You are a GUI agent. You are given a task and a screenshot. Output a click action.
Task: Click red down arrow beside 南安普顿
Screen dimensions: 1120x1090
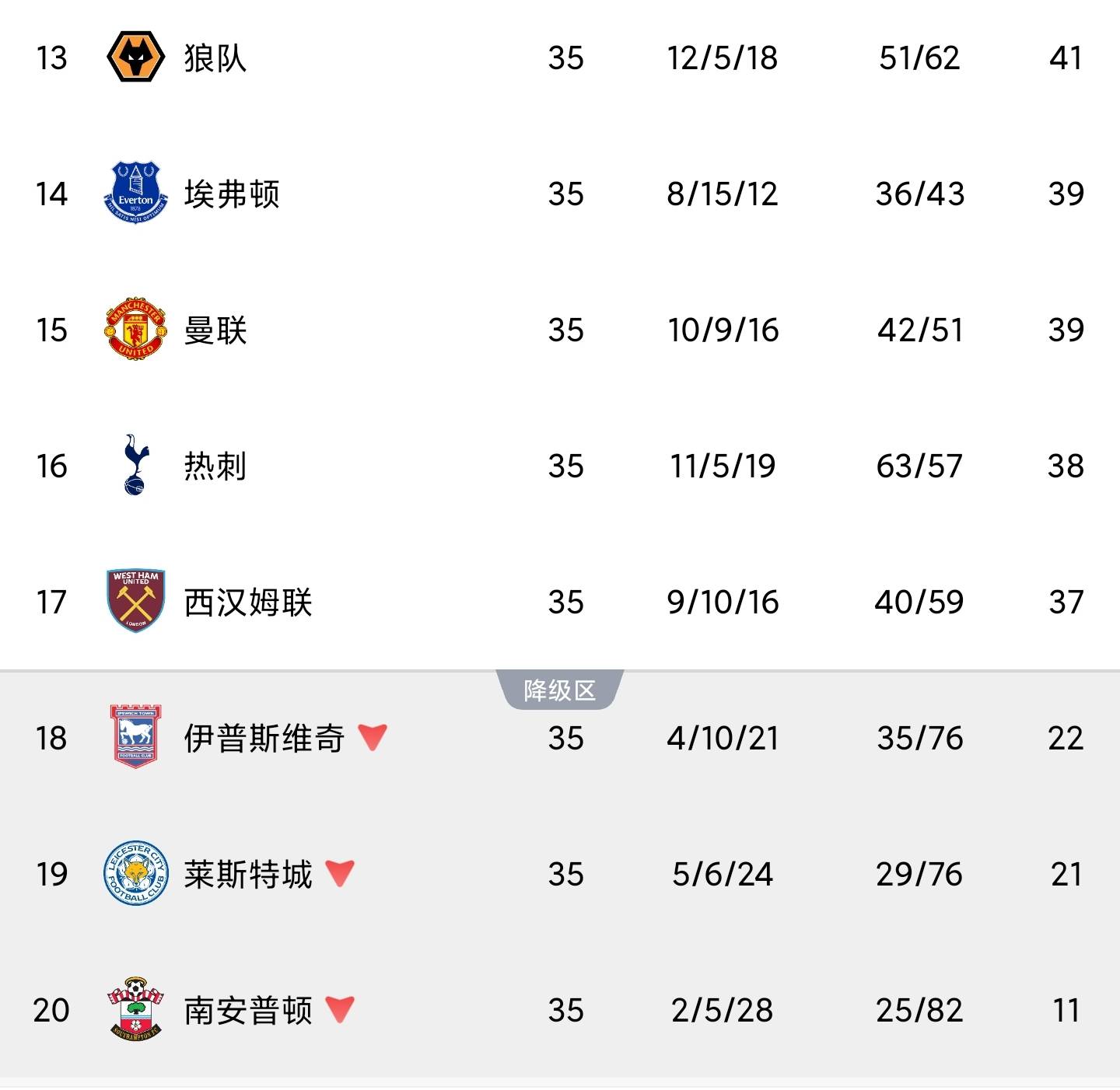click(340, 1009)
